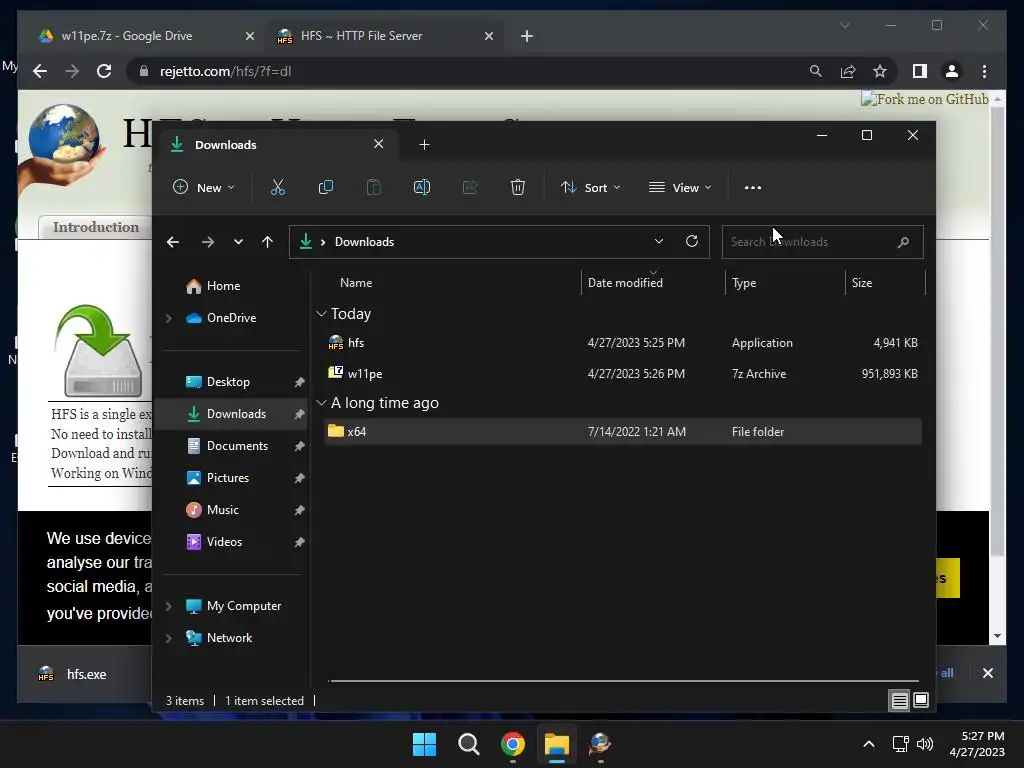
Task: Select the hfs application file
Action: (x=623, y=343)
